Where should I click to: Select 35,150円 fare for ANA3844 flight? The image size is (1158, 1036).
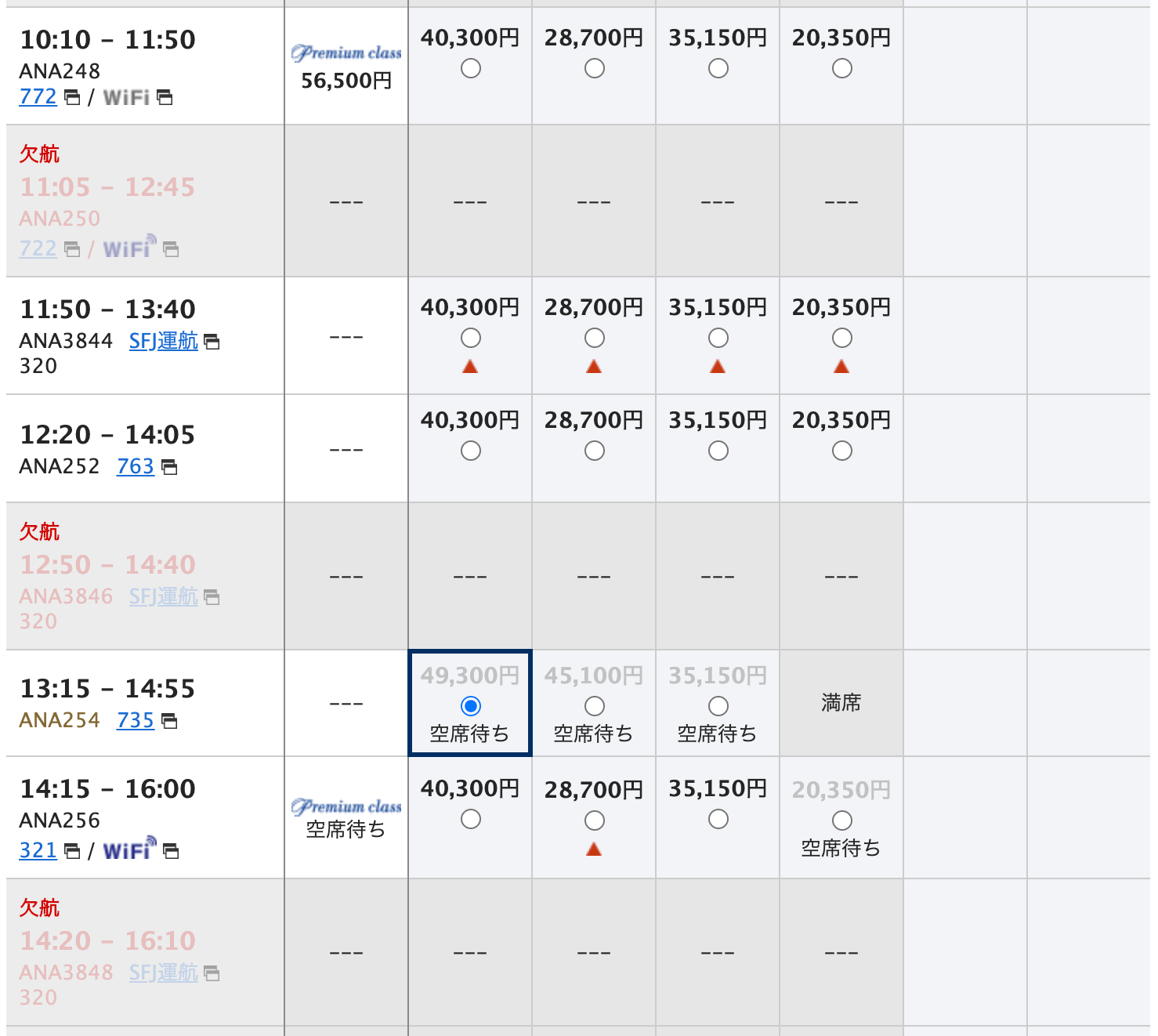point(718,339)
